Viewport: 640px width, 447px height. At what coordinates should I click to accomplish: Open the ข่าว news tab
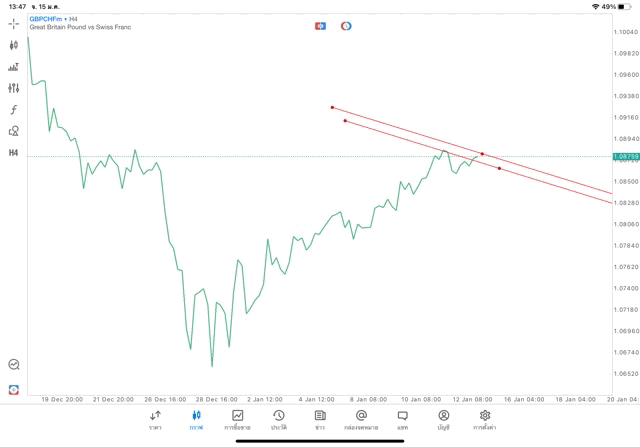pos(320,420)
